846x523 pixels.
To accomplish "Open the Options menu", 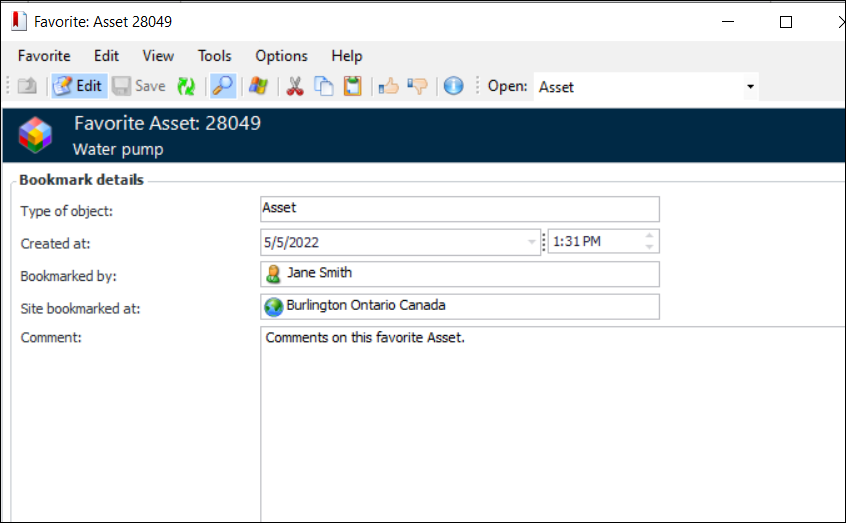I will pyautogui.click(x=281, y=56).
